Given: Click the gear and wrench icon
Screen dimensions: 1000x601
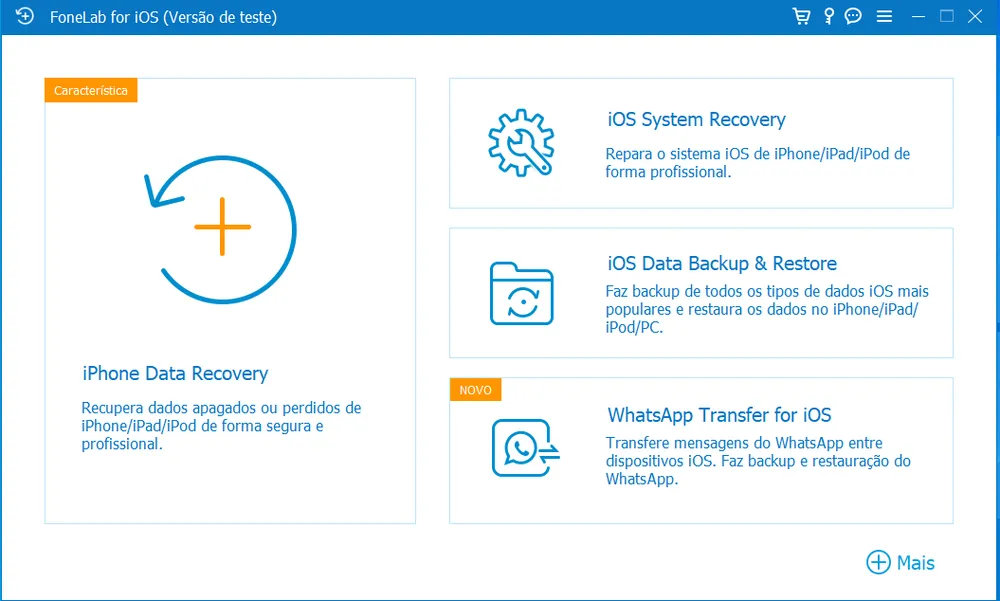Looking at the screenshot, I should point(520,141).
